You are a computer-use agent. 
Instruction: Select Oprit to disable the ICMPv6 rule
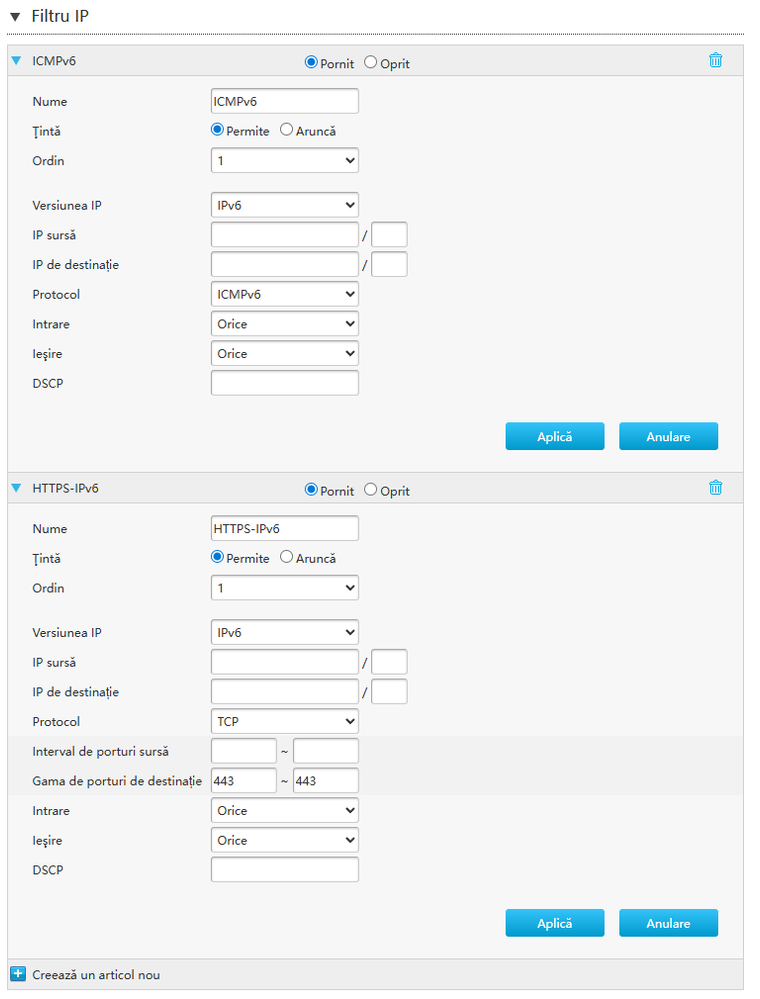pyautogui.click(x=370, y=62)
